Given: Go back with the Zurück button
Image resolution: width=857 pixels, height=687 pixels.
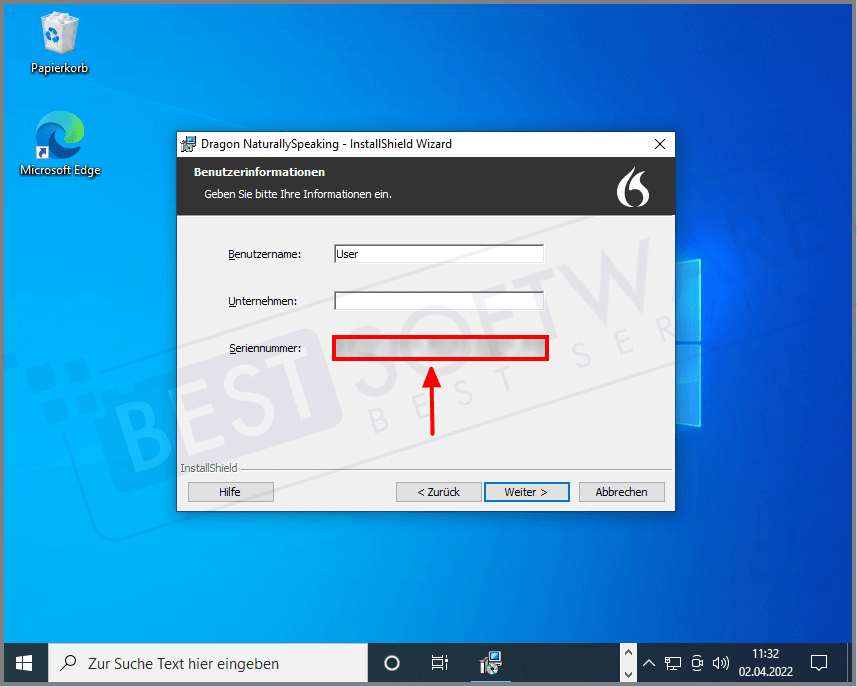Looking at the screenshot, I should (x=436, y=492).
